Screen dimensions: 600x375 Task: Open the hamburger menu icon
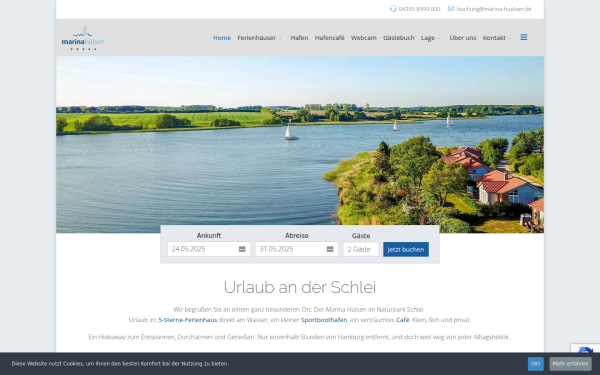point(523,37)
